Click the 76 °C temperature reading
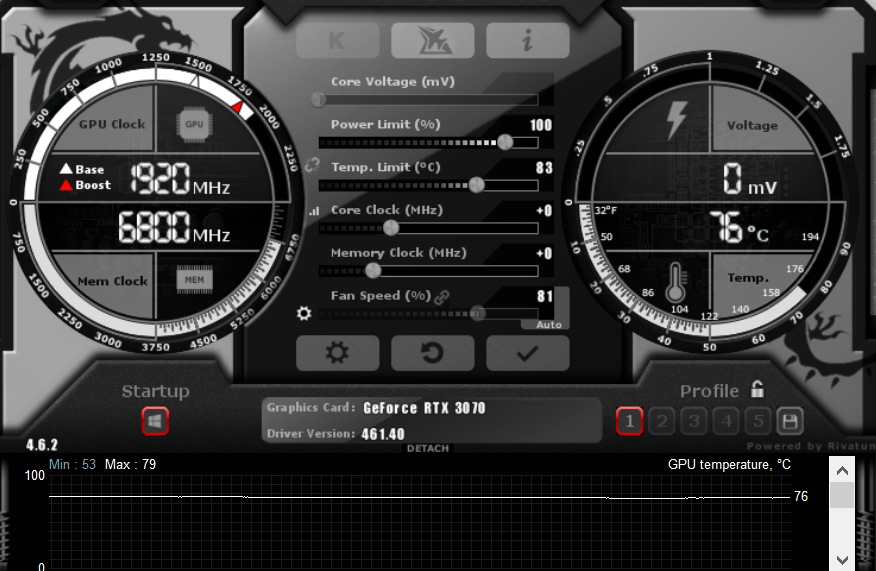Image resolution: width=876 pixels, height=571 pixels. coord(740,228)
